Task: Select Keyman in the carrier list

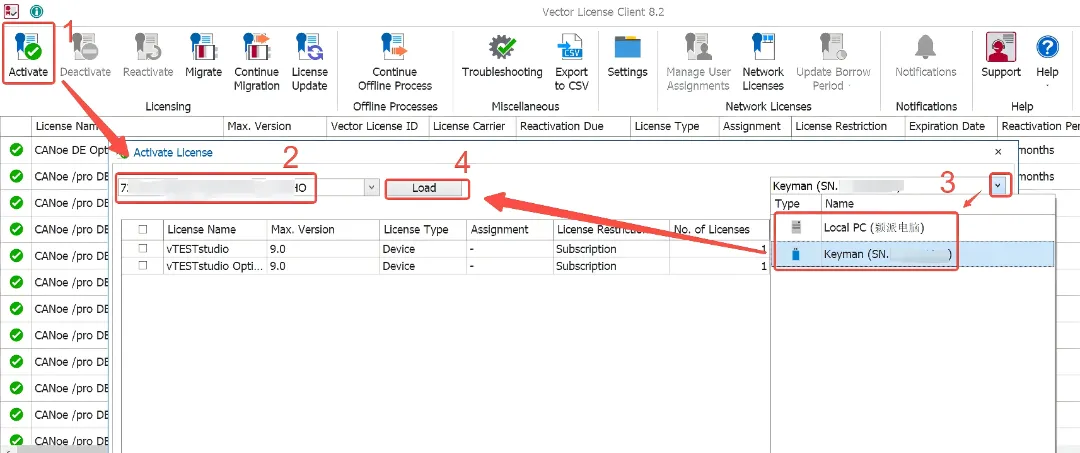Action: click(912, 255)
